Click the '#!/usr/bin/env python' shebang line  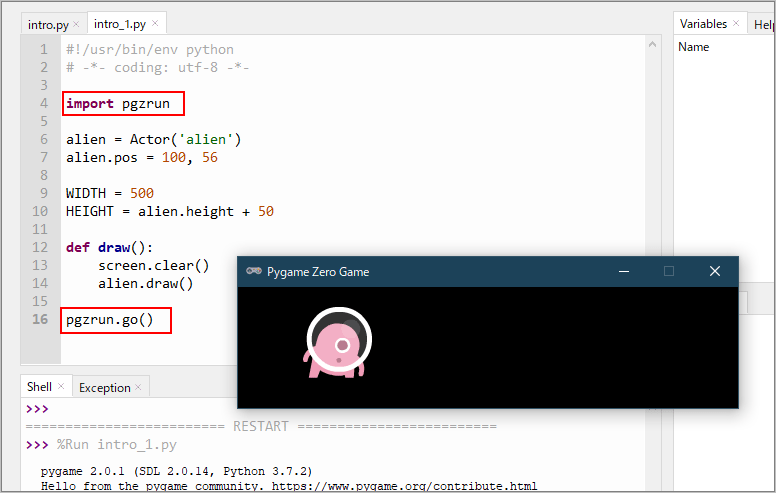click(x=149, y=49)
